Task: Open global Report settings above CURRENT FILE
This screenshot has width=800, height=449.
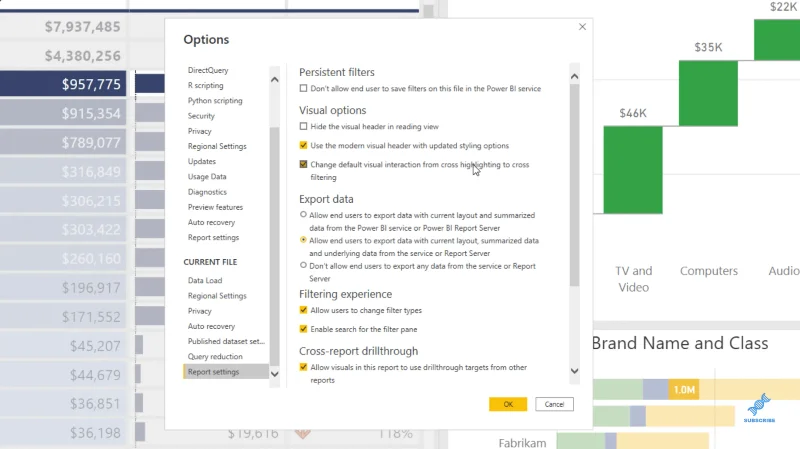Action: (213, 237)
